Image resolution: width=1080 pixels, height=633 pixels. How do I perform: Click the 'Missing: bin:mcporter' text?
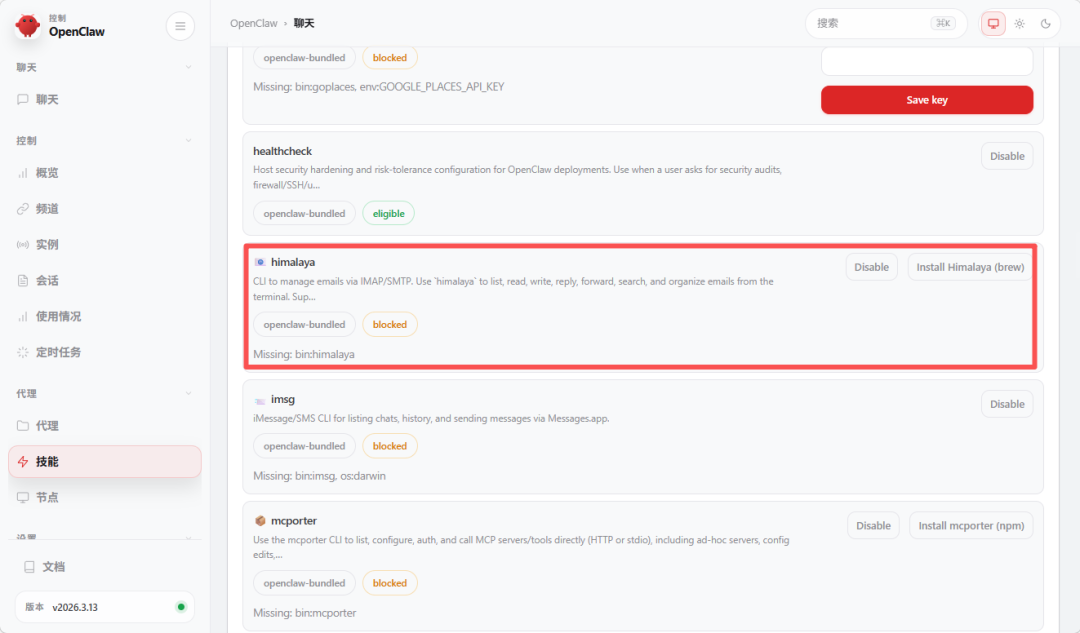pyautogui.click(x=304, y=613)
